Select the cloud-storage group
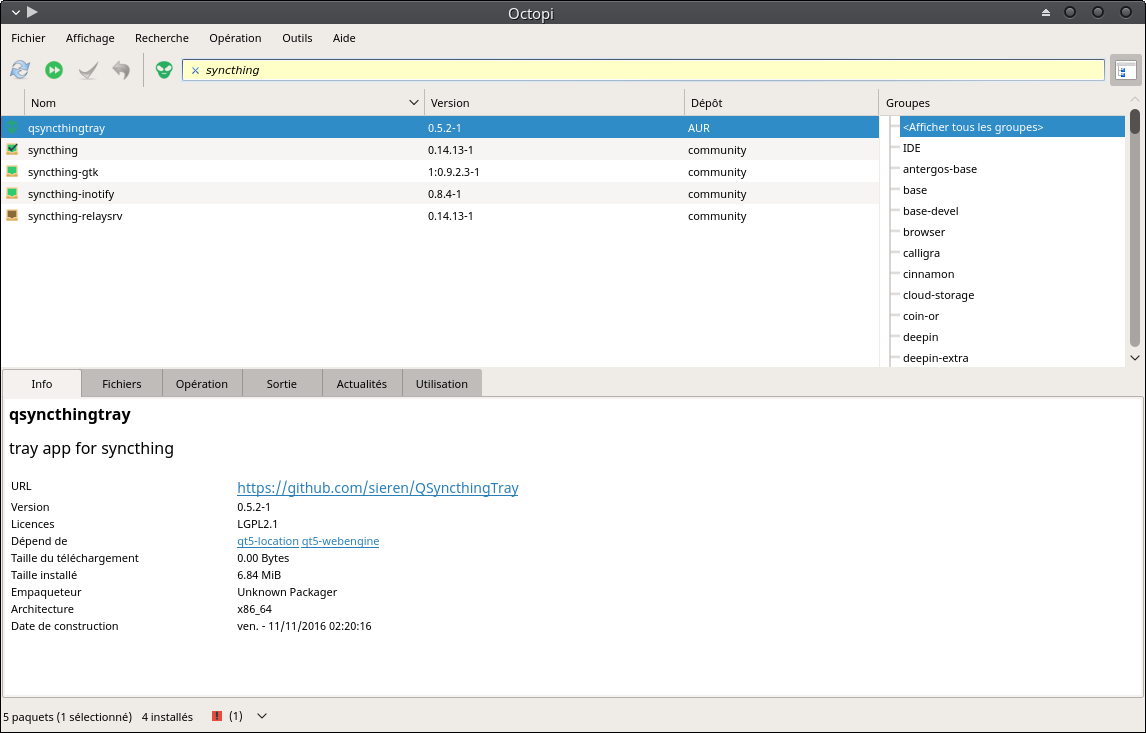The image size is (1146, 733). (938, 295)
